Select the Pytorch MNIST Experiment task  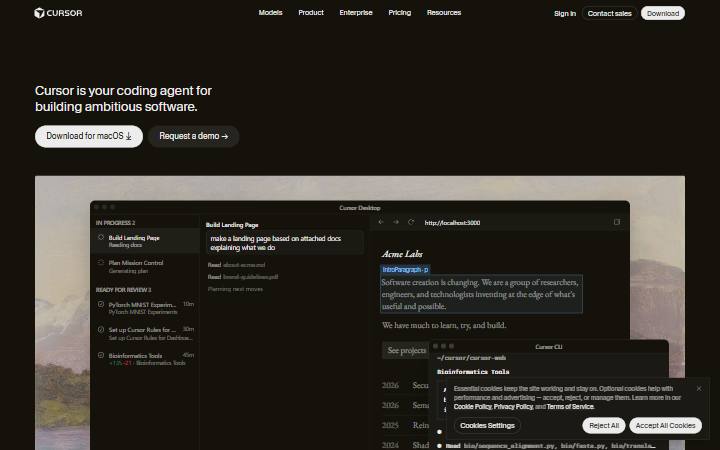click(145, 308)
